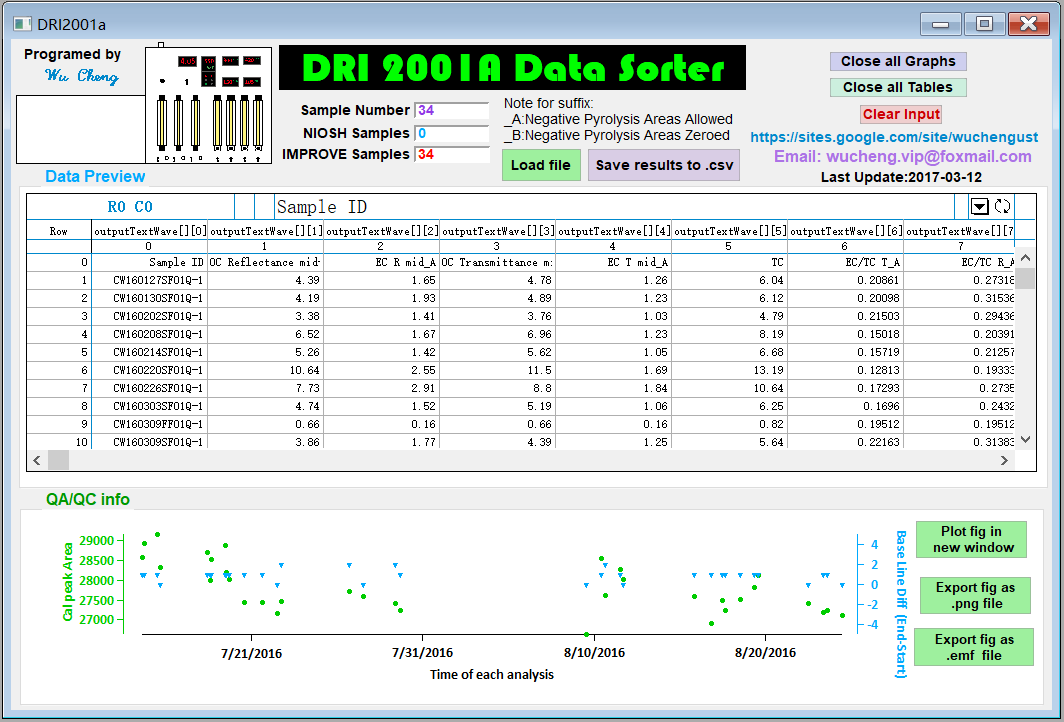Click the 'EC R mid_A' header cell
Viewport: 1064px width, 722px height.
click(x=382, y=262)
